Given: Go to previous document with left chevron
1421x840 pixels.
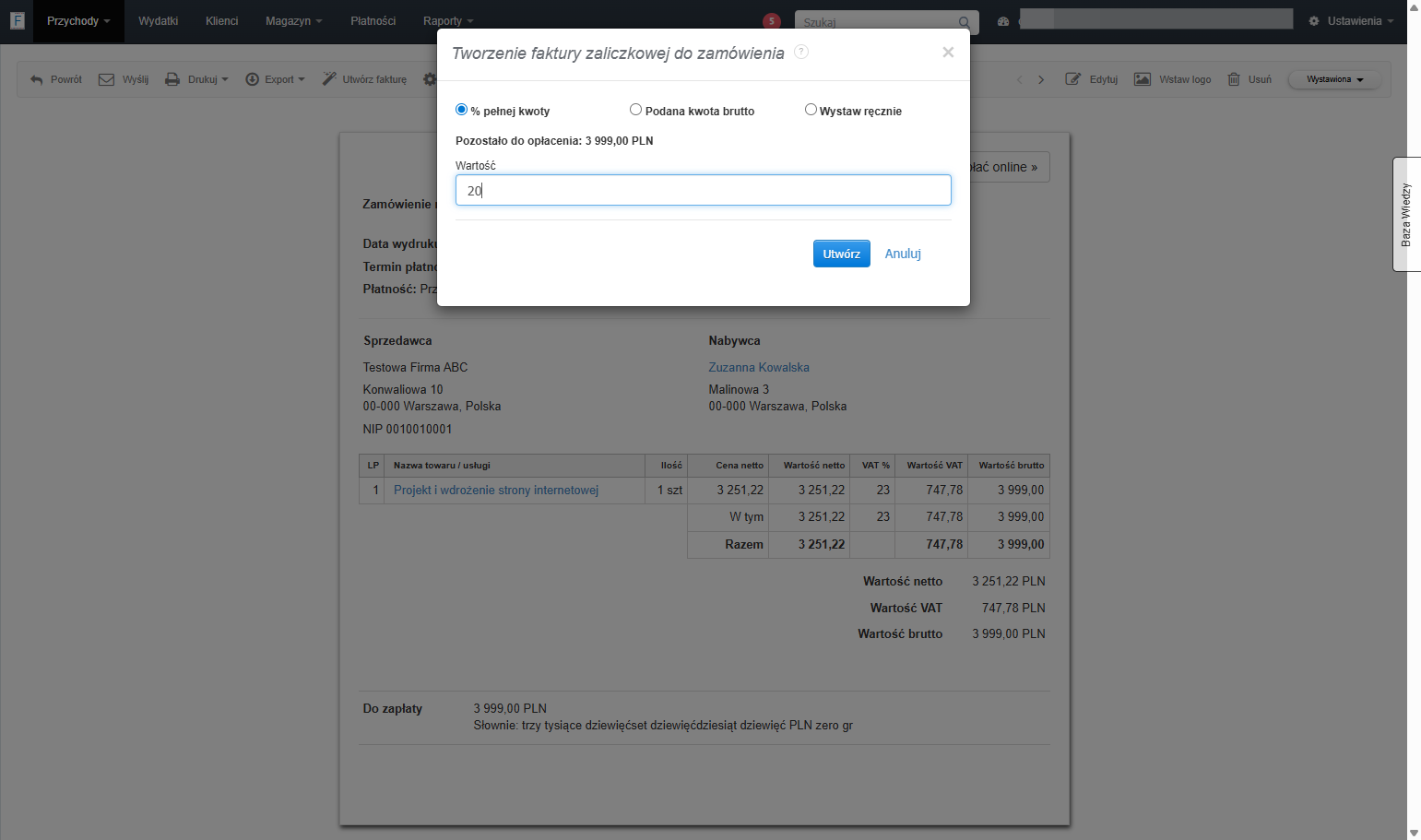Looking at the screenshot, I should tap(1020, 79).
